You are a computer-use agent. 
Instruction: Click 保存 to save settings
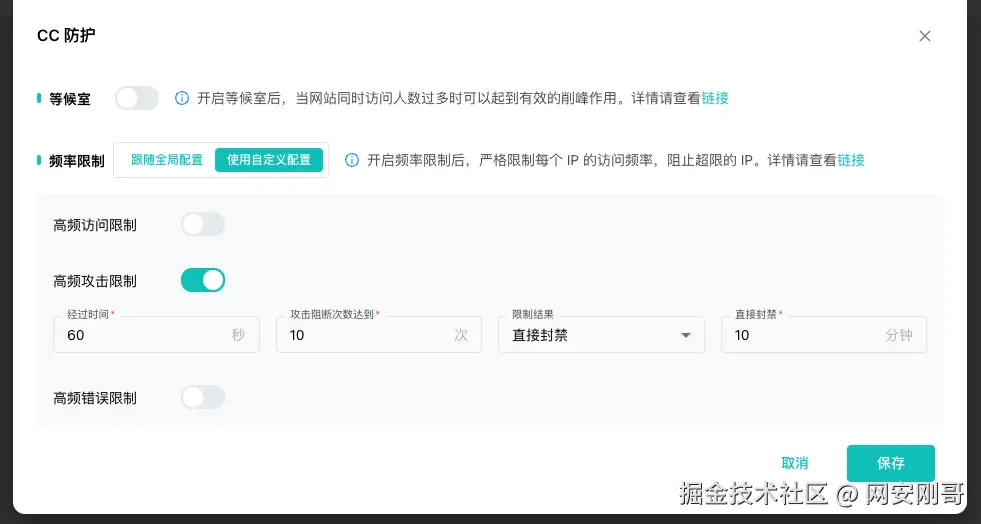[x=891, y=463]
